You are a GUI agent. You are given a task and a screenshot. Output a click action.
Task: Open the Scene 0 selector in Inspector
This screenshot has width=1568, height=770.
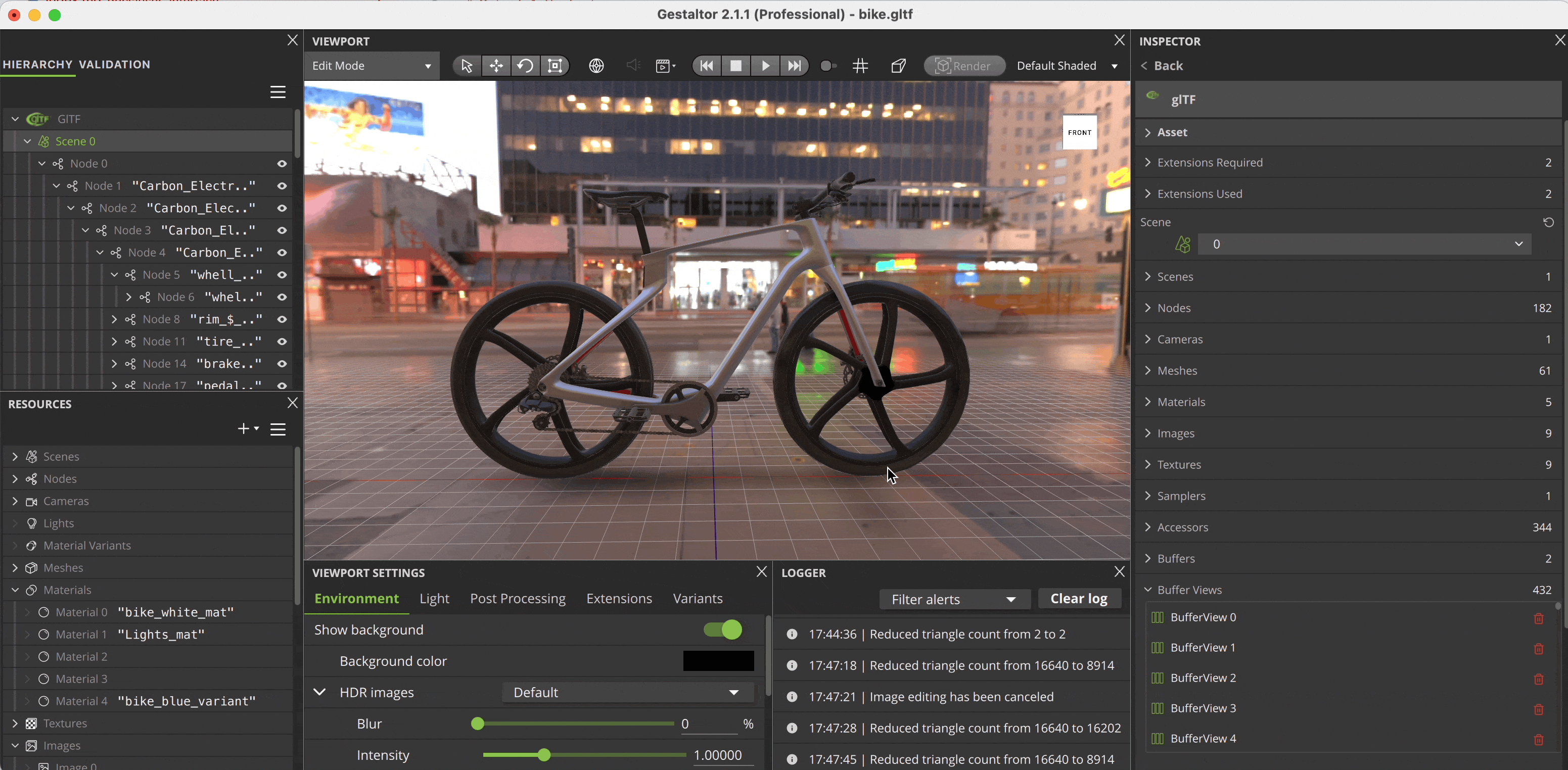tap(1365, 244)
